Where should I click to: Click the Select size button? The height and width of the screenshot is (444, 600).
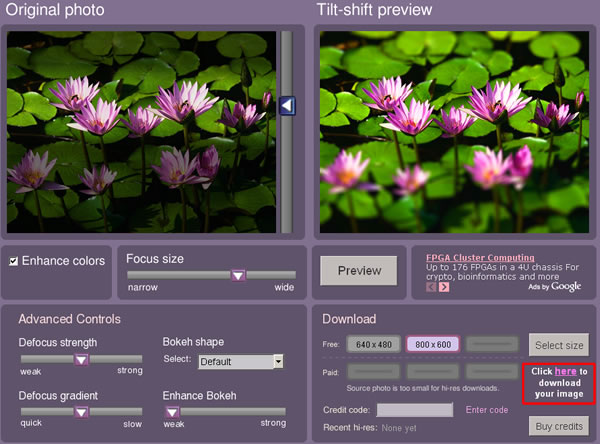click(557, 345)
